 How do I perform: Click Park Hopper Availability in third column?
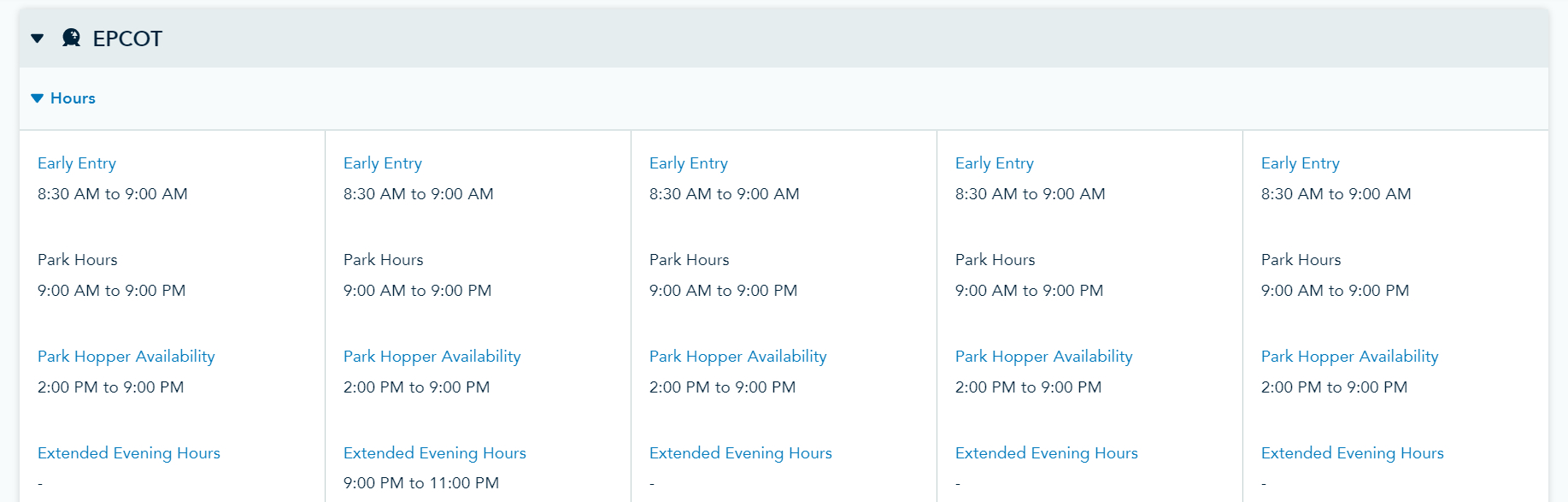click(738, 357)
